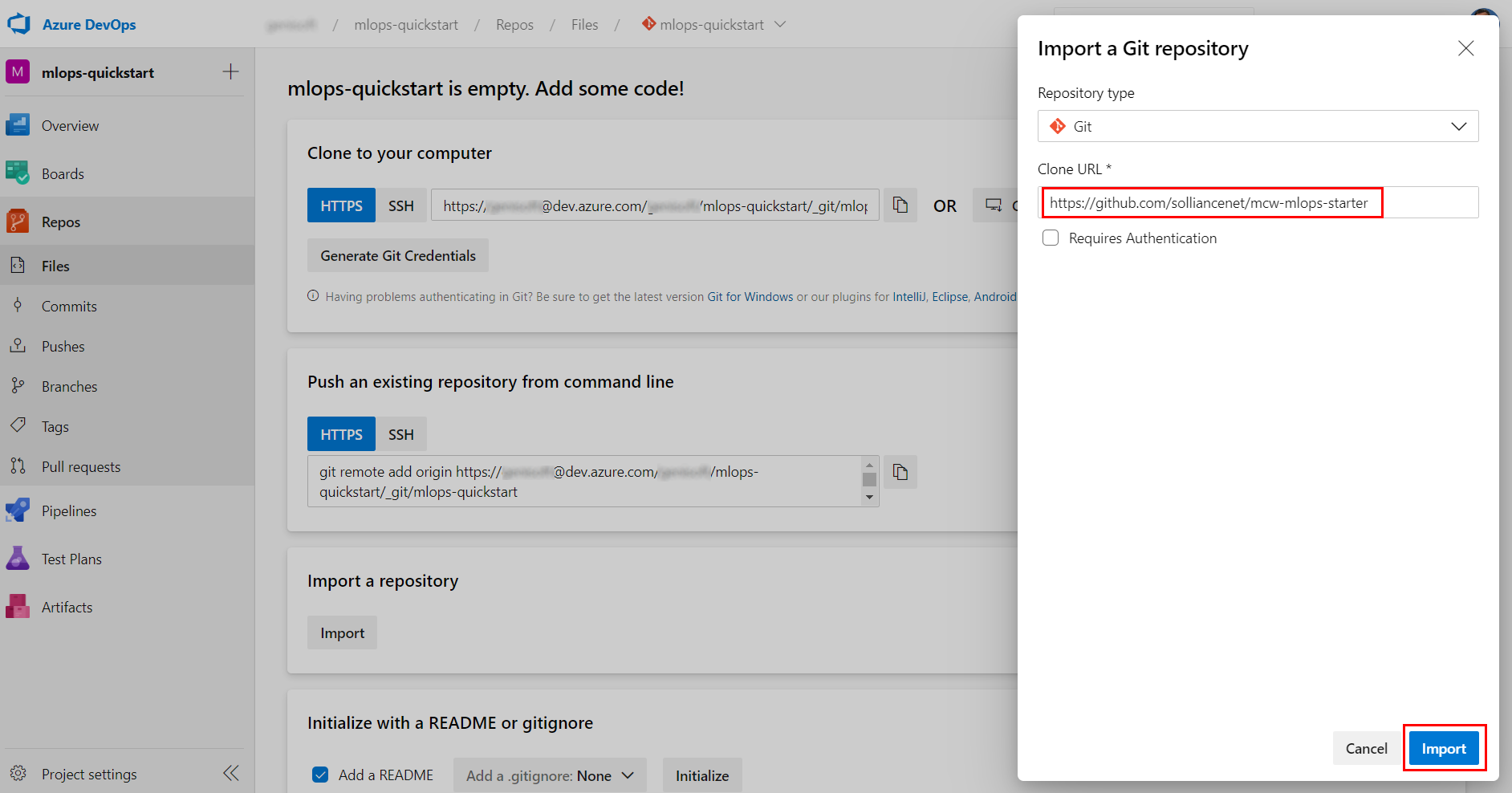Toggle the Add a README checkbox
1512x793 pixels.
[x=320, y=775]
